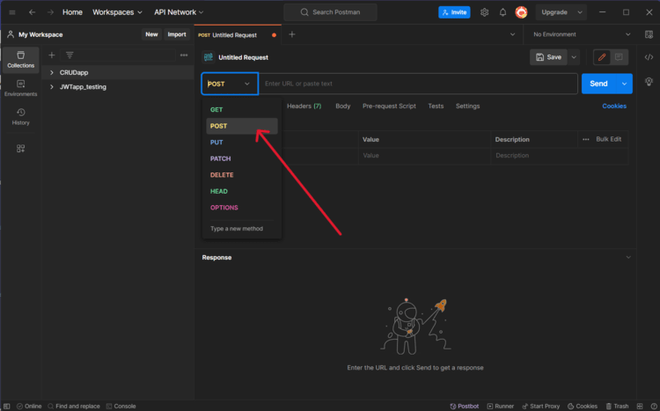Screen dimensions: 660x411
Task: Select DELETE method
Action: click(242, 175)
